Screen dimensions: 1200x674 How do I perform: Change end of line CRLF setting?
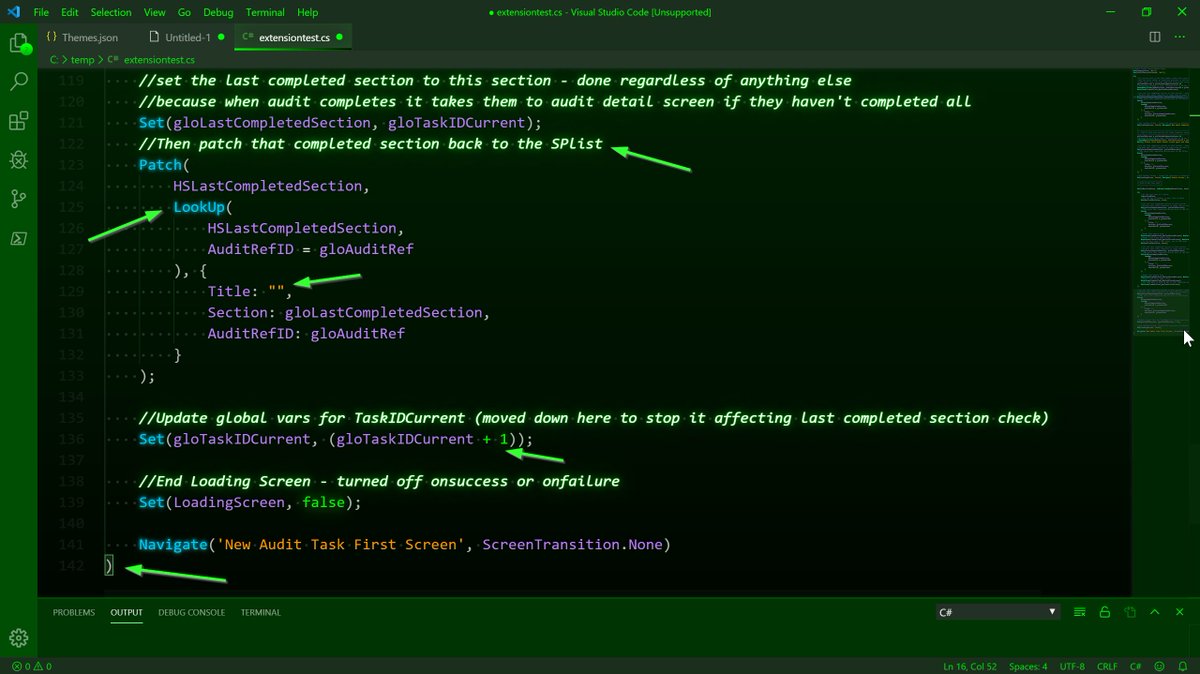pos(1107,666)
